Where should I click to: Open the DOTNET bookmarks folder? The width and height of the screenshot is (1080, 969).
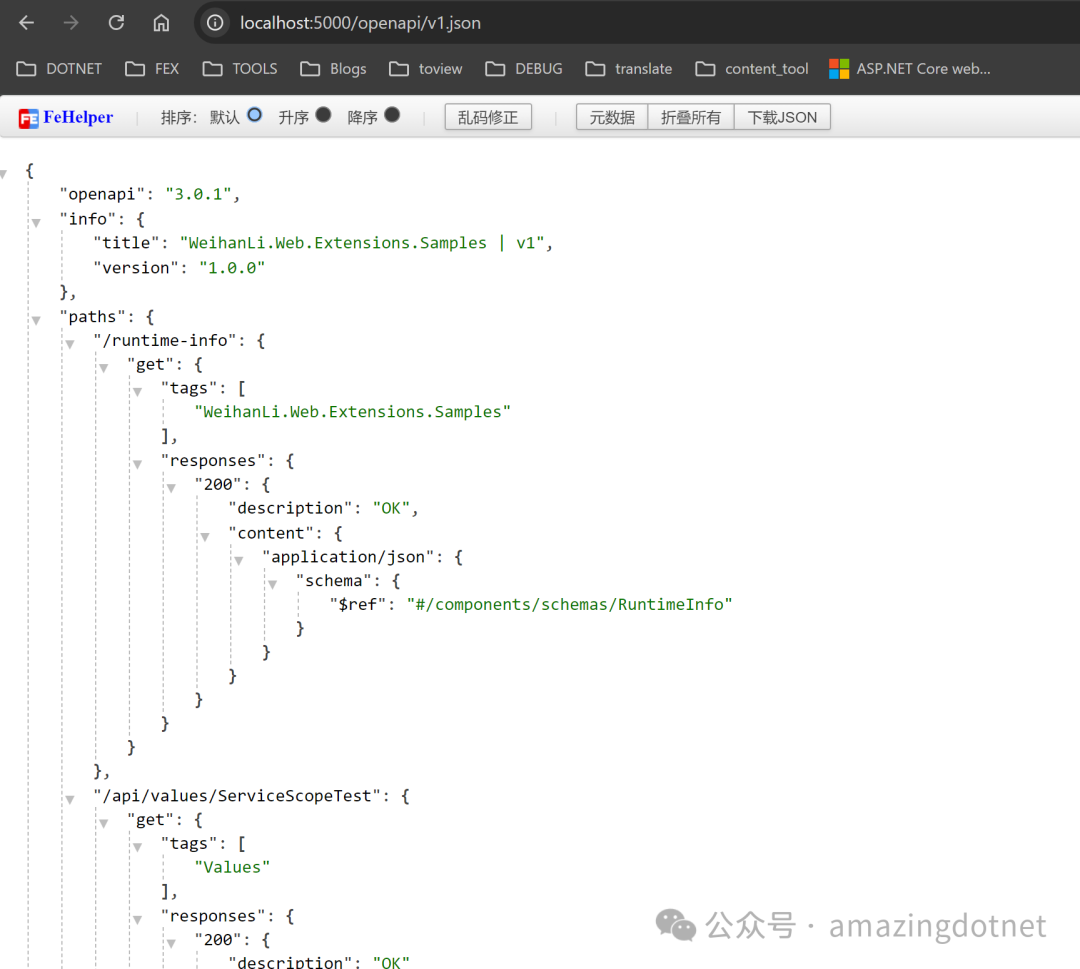60,68
